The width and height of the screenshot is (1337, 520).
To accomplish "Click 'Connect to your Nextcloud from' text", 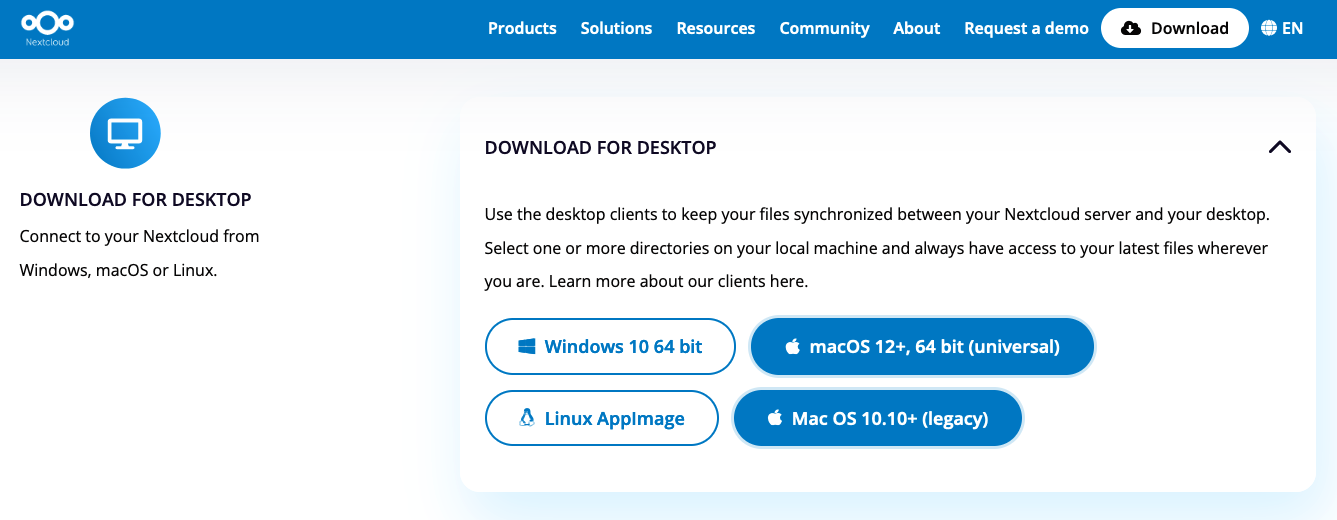I will [140, 237].
